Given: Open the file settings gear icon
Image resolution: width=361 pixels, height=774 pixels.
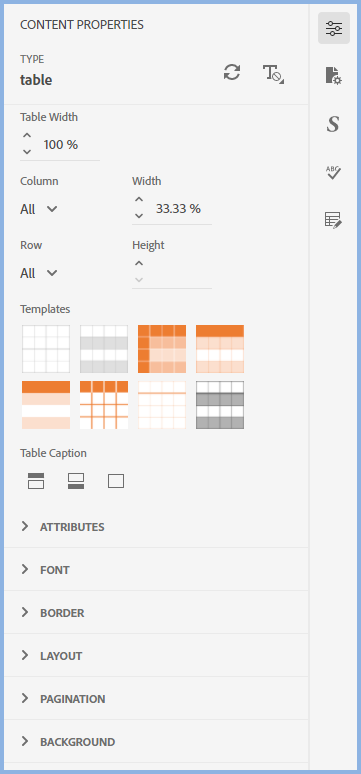Looking at the screenshot, I should click(334, 76).
